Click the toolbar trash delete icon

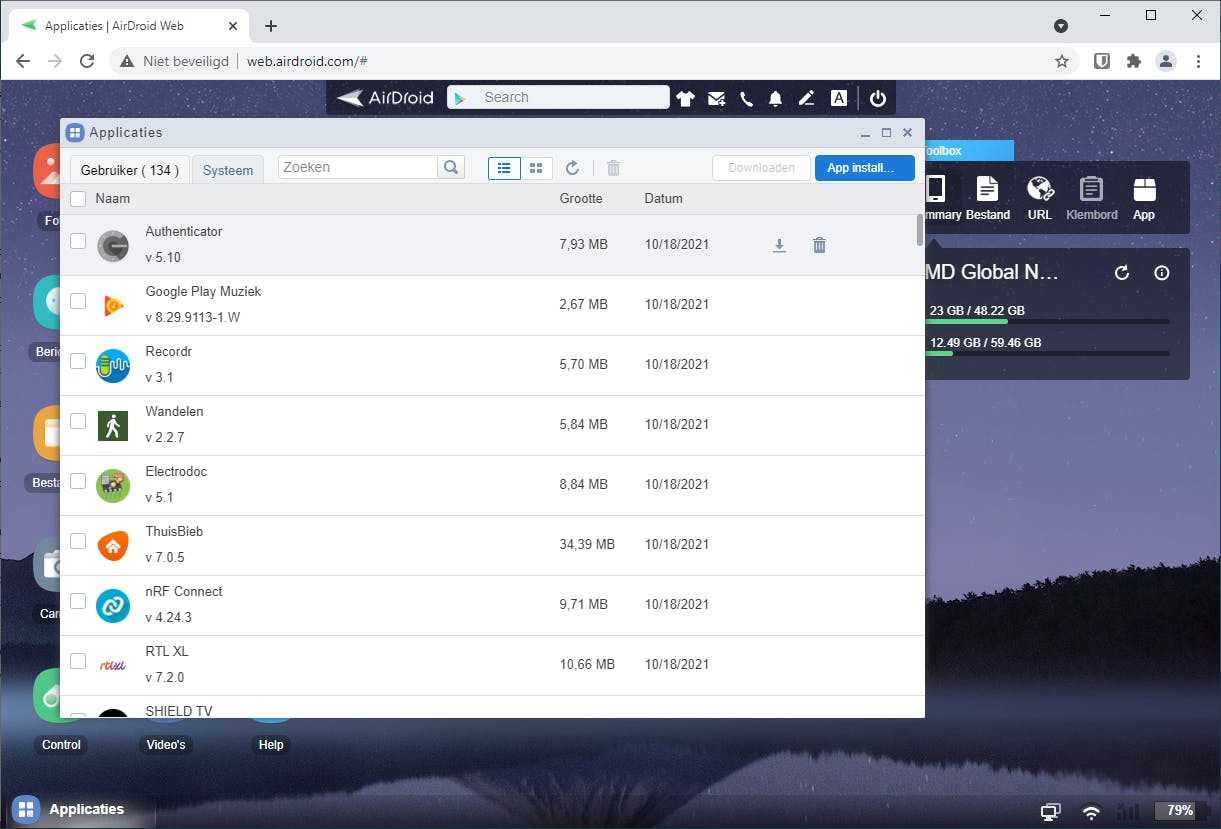[613, 168]
